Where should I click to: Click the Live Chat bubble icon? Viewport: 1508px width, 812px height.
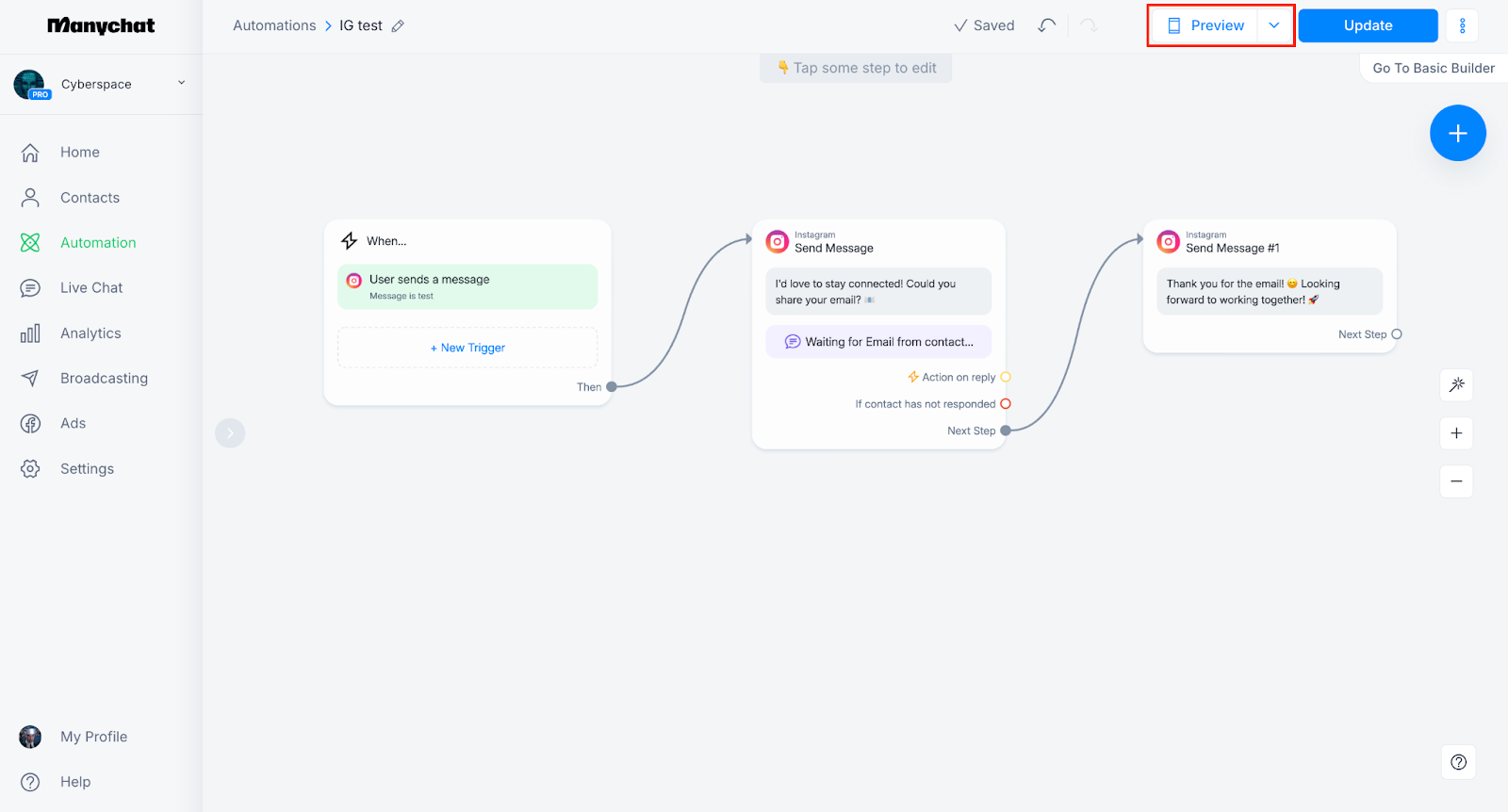coord(30,287)
